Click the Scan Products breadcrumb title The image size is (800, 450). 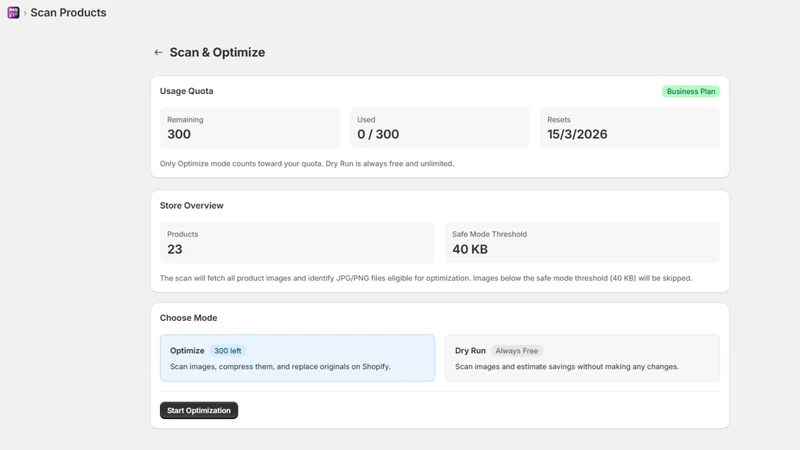68,12
